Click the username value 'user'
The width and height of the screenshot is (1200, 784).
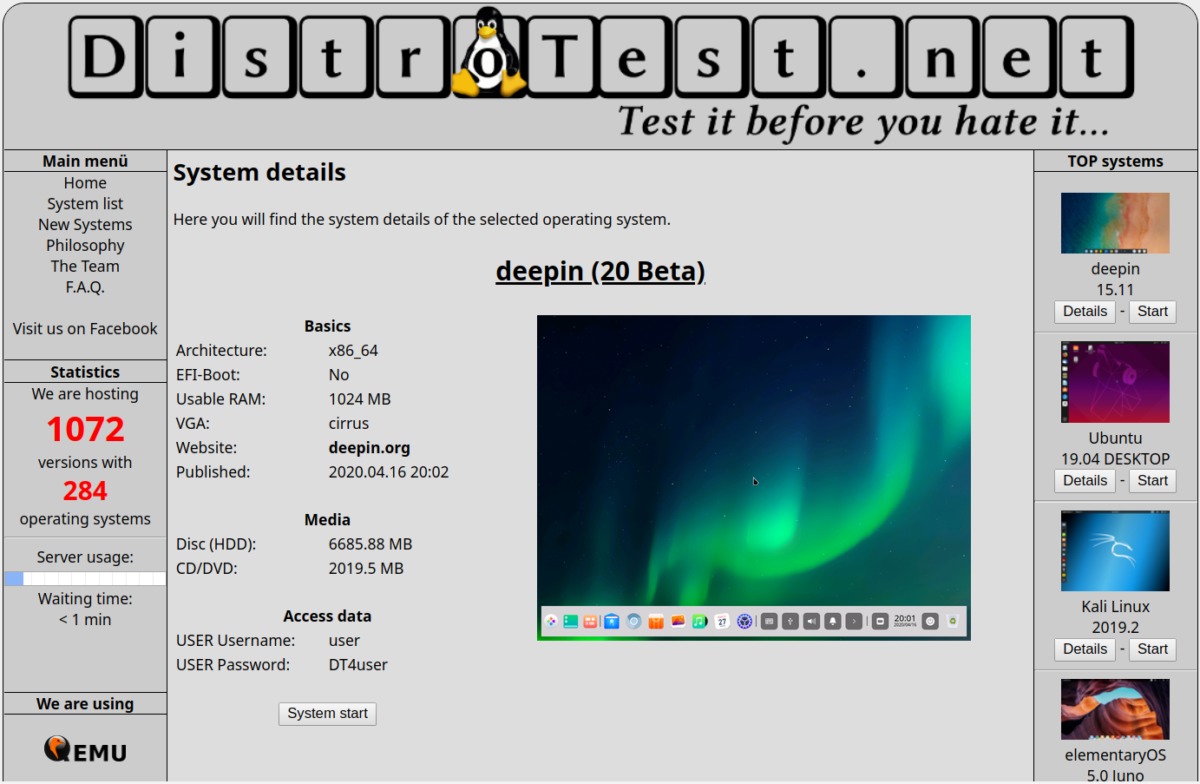coord(344,641)
